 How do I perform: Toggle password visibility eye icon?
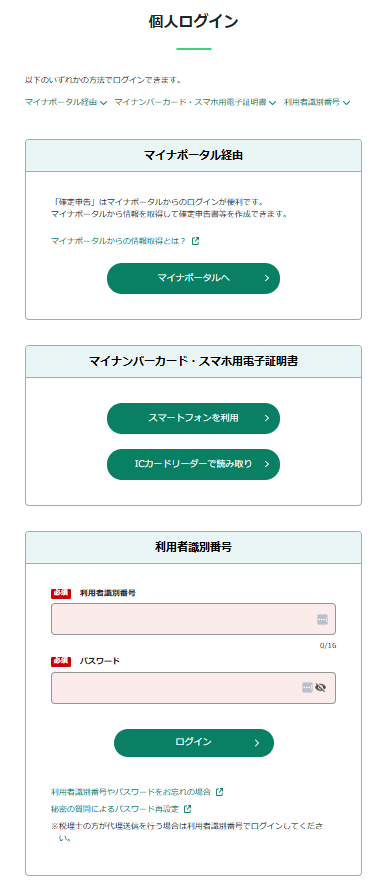tap(321, 688)
